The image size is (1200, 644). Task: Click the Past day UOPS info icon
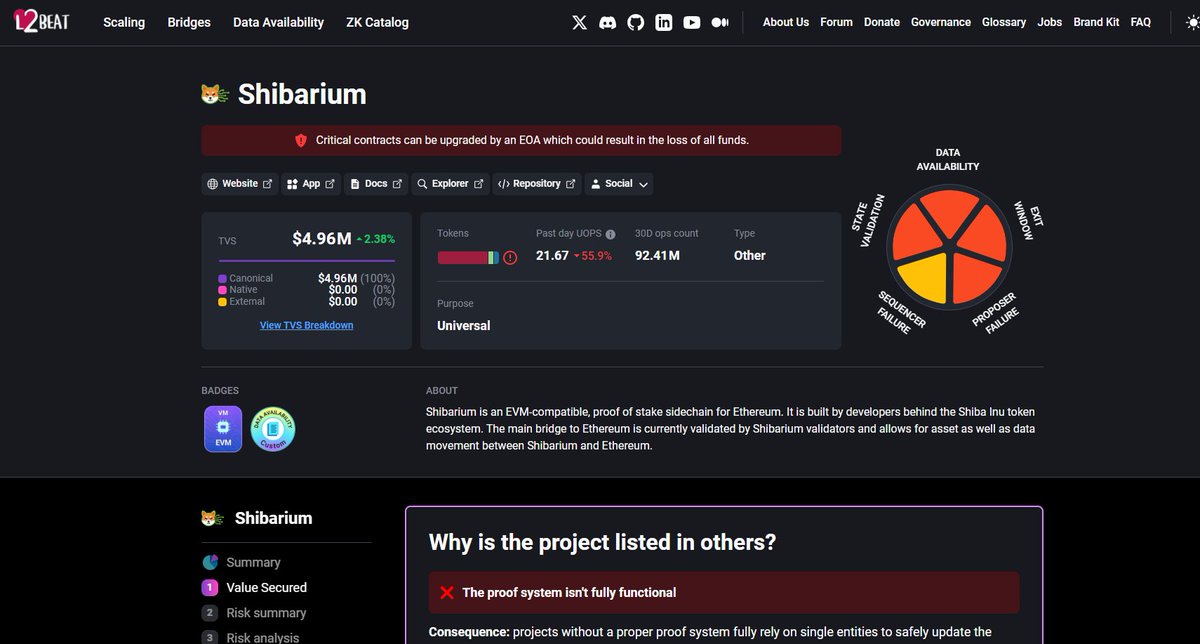[x=610, y=234]
